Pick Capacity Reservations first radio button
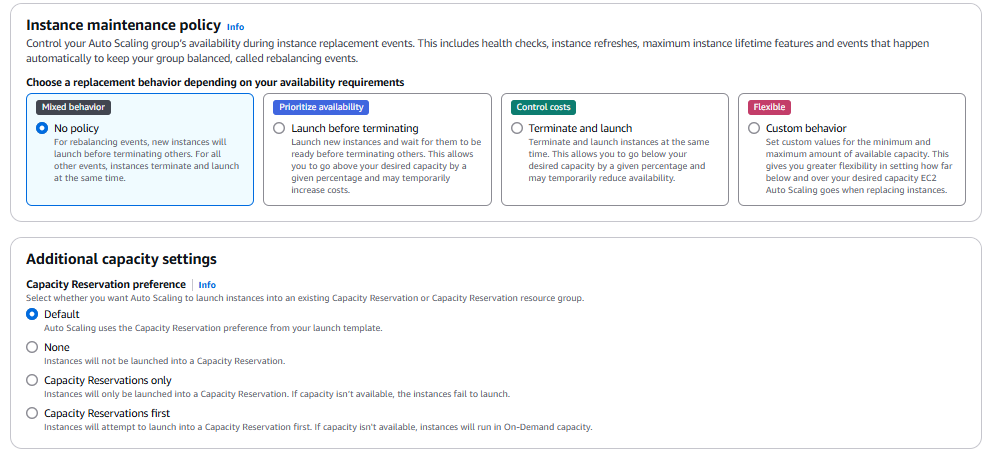Viewport: 991px width, 453px height. (x=32, y=413)
